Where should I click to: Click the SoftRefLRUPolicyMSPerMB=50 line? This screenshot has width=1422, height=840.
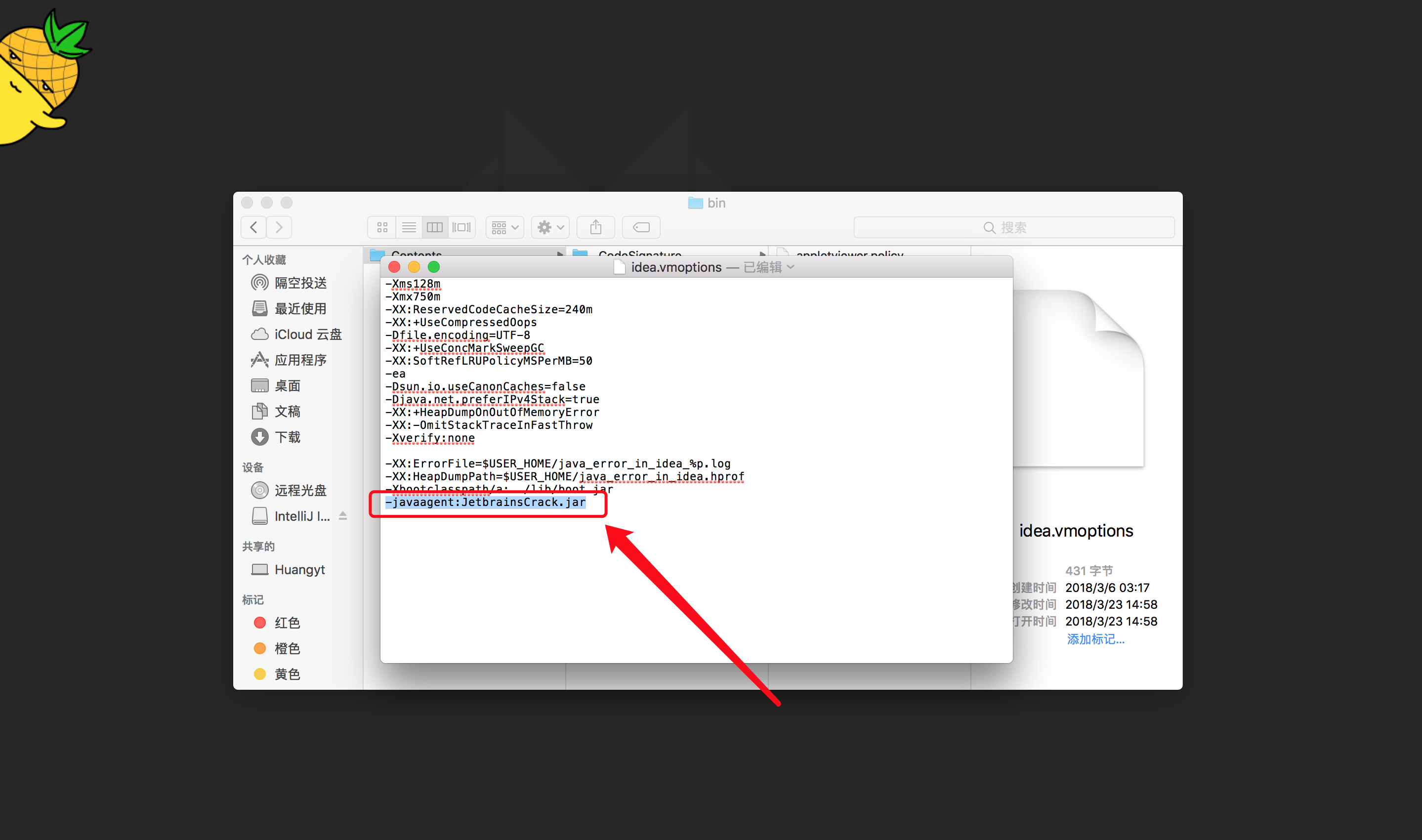pyautogui.click(x=489, y=361)
